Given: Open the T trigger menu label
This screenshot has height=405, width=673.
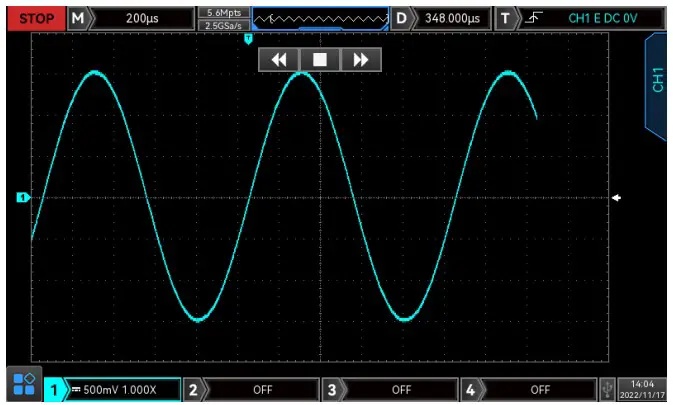Looking at the screenshot, I should click(x=505, y=18).
